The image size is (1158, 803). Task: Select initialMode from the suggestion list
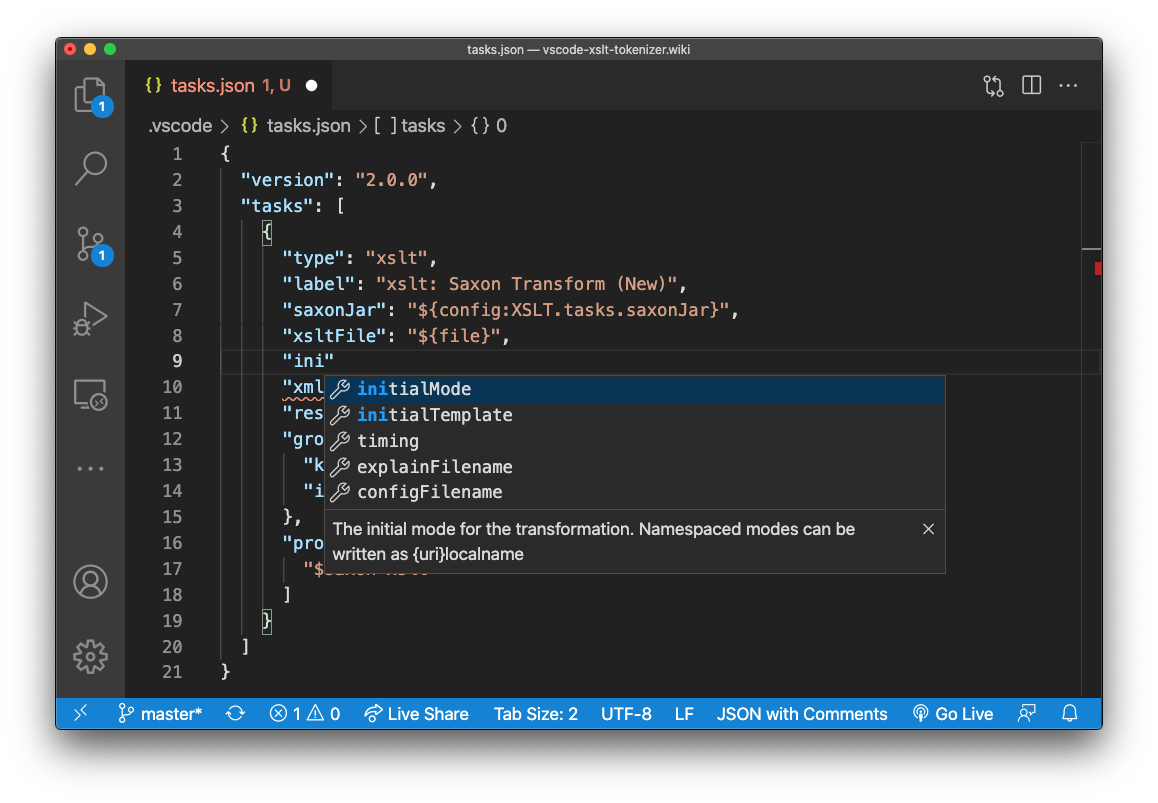coord(413,389)
